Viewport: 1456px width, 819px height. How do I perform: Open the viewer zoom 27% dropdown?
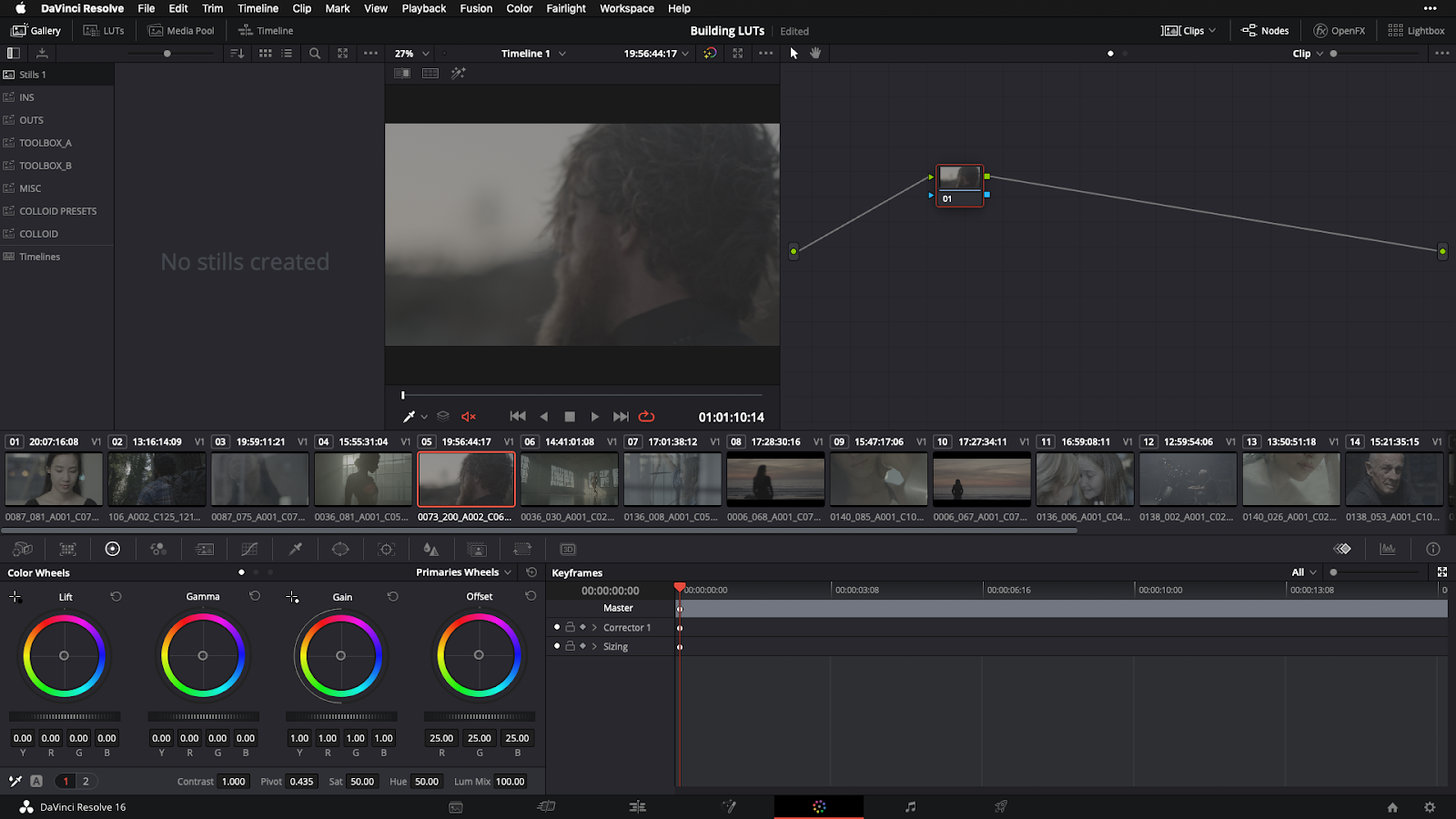411,54
